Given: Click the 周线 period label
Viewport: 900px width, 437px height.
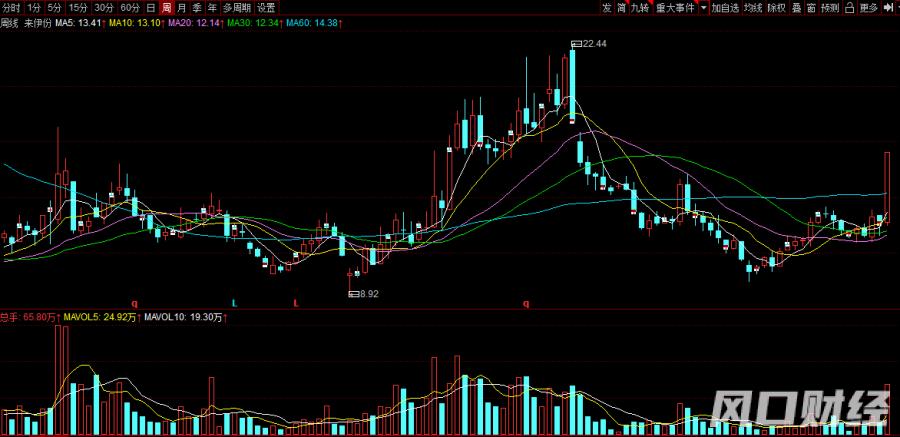Looking at the screenshot, I should click(8, 24).
